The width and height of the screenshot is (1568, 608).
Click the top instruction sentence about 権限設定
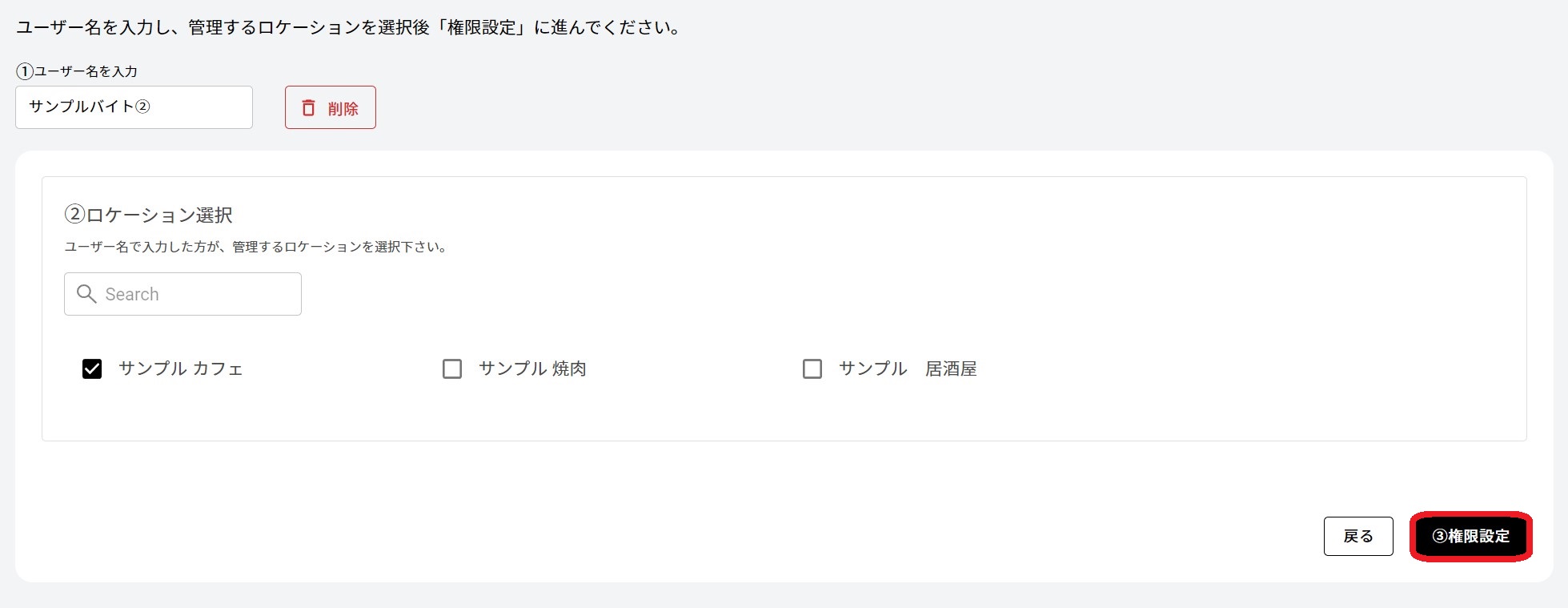click(x=349, y=27)
